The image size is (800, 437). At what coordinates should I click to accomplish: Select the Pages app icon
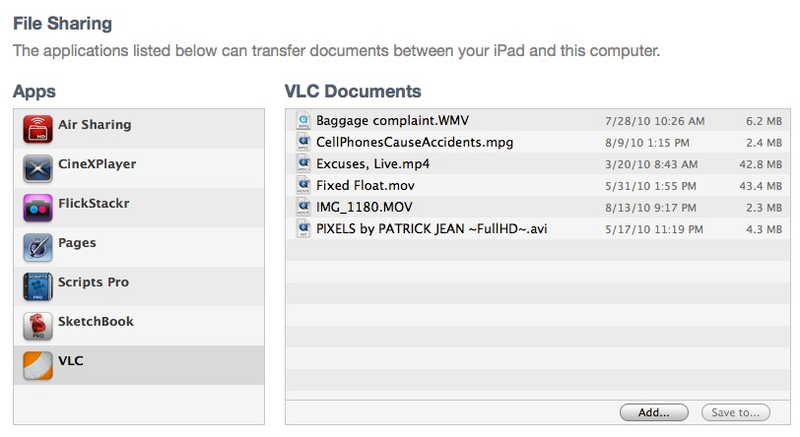click(38, 247)
